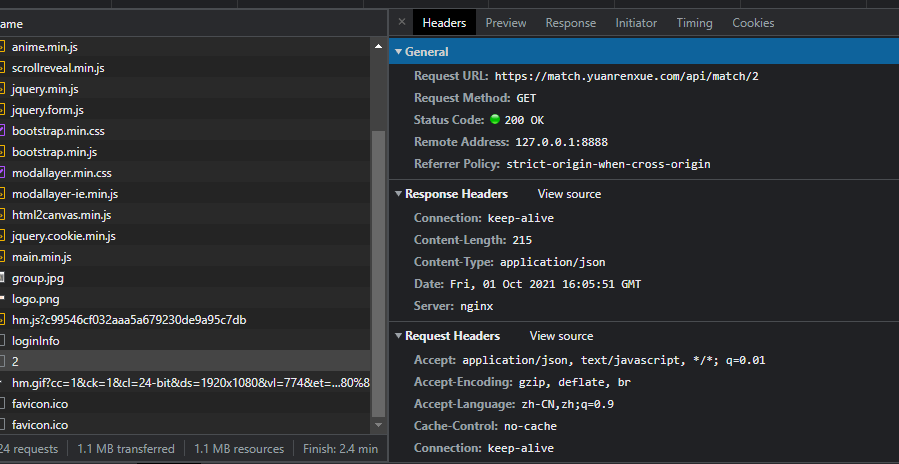Collapse the Response Headers section
The image size is (899, 464).
tap(398, 194)
